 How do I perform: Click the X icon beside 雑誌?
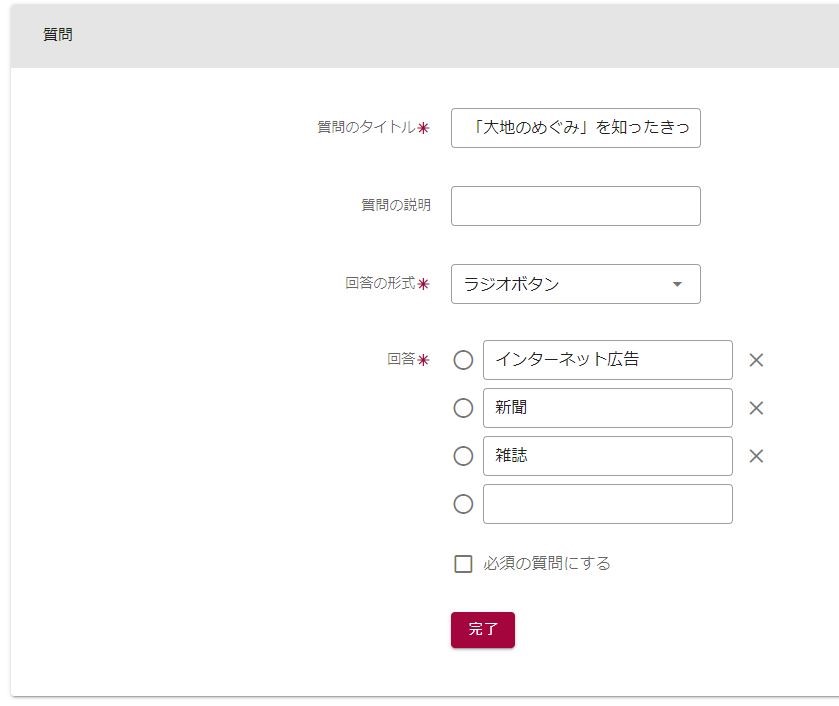coord(756,456)
